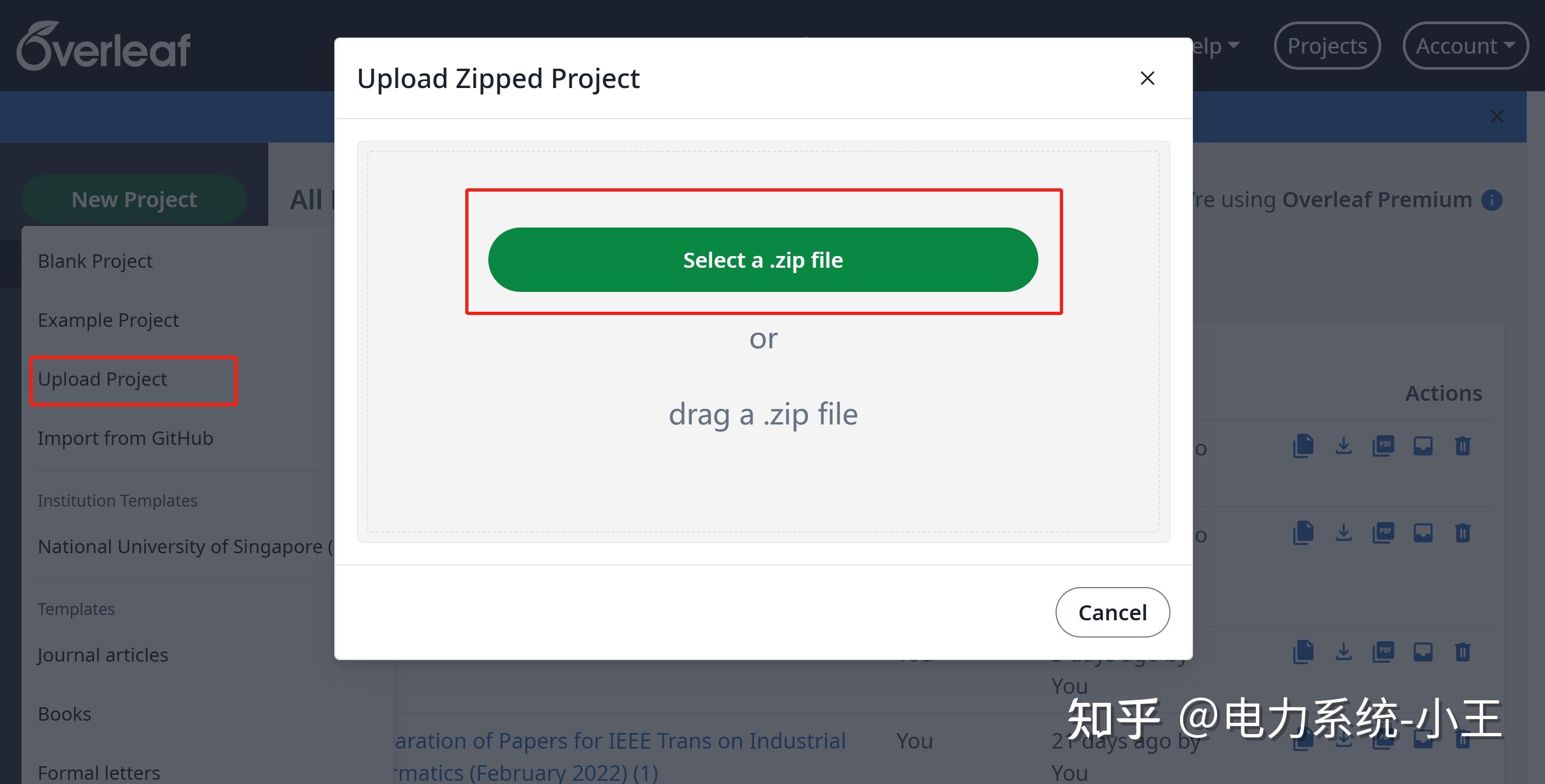The width and height of the screenshot is (1545, 784).
Task: Trash the second project in the list
Action: (x=1462, y=533)
